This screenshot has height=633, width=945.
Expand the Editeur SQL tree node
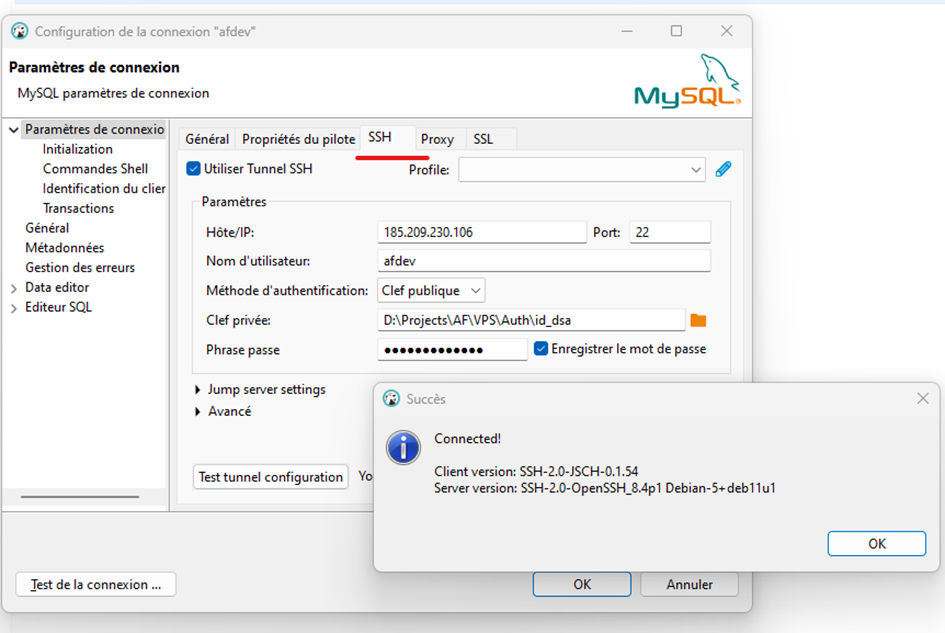pos(13,309)
